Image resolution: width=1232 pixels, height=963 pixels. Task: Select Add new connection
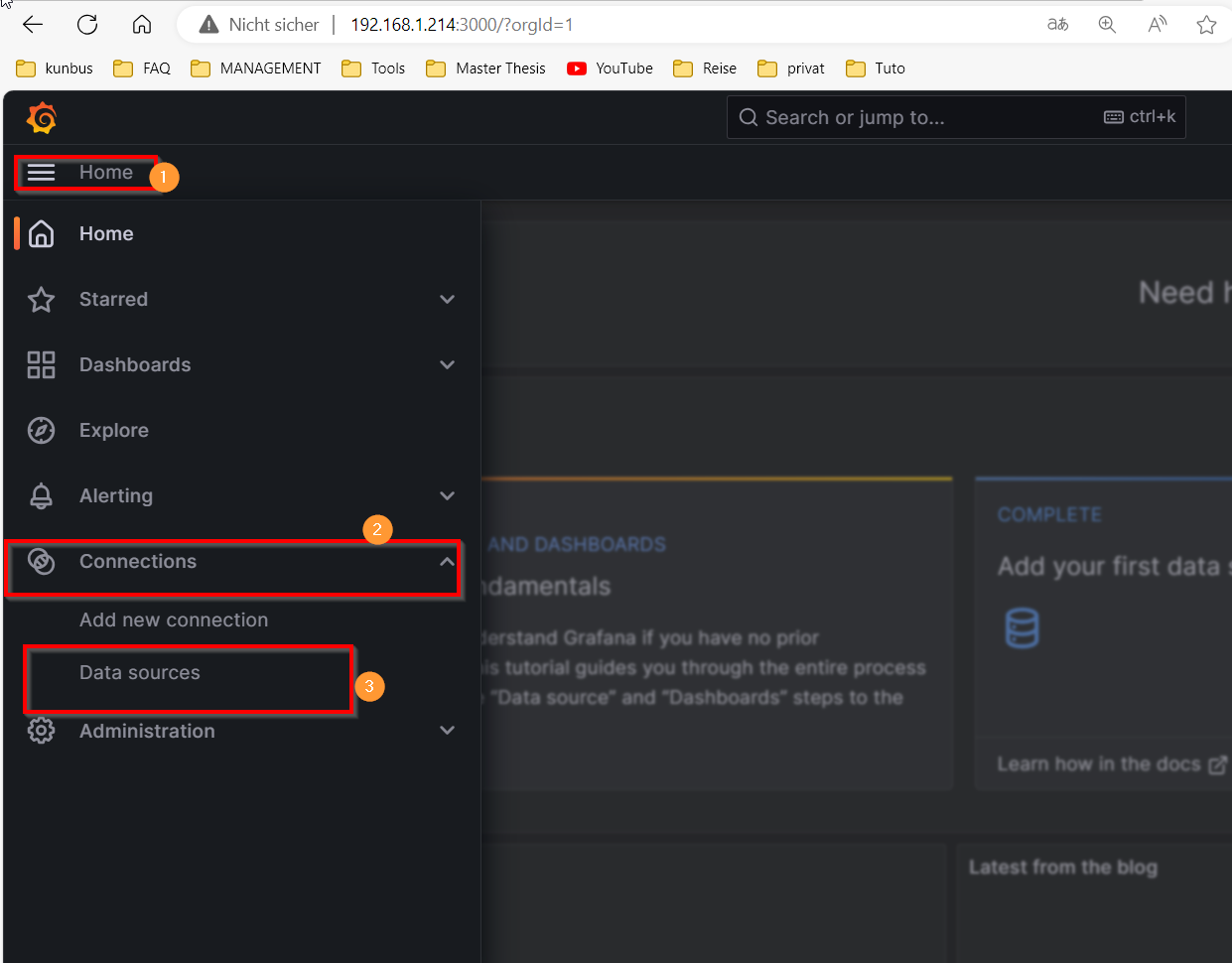pos(174,619)
